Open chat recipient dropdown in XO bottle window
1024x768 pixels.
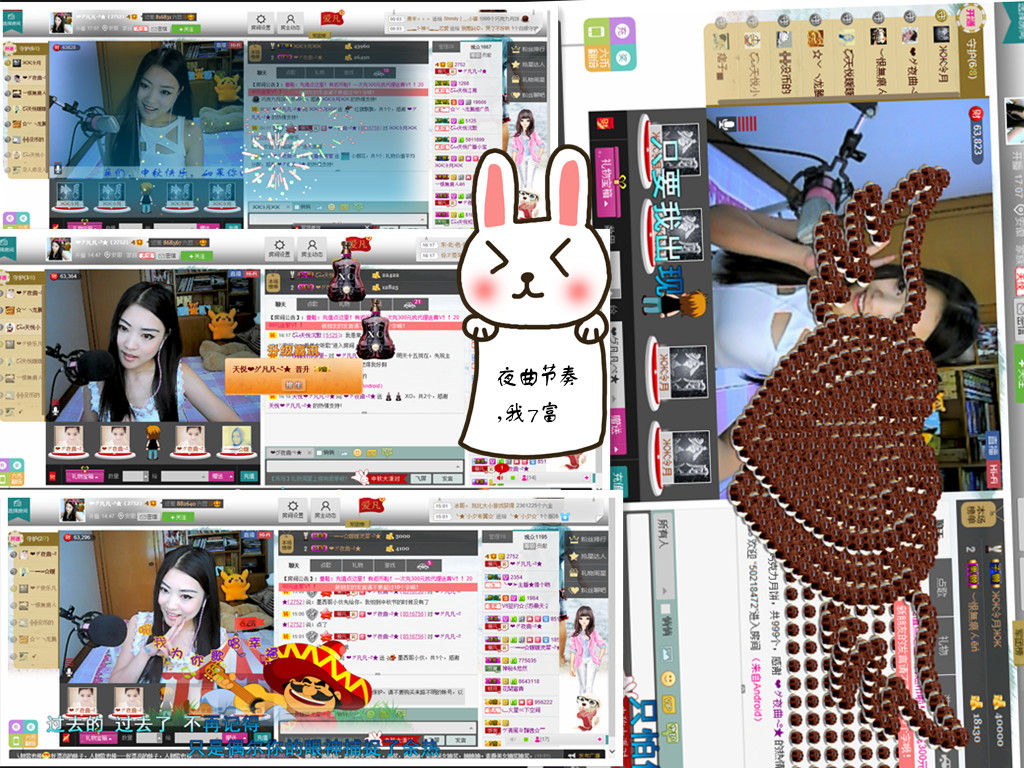[x=291, y=453]
